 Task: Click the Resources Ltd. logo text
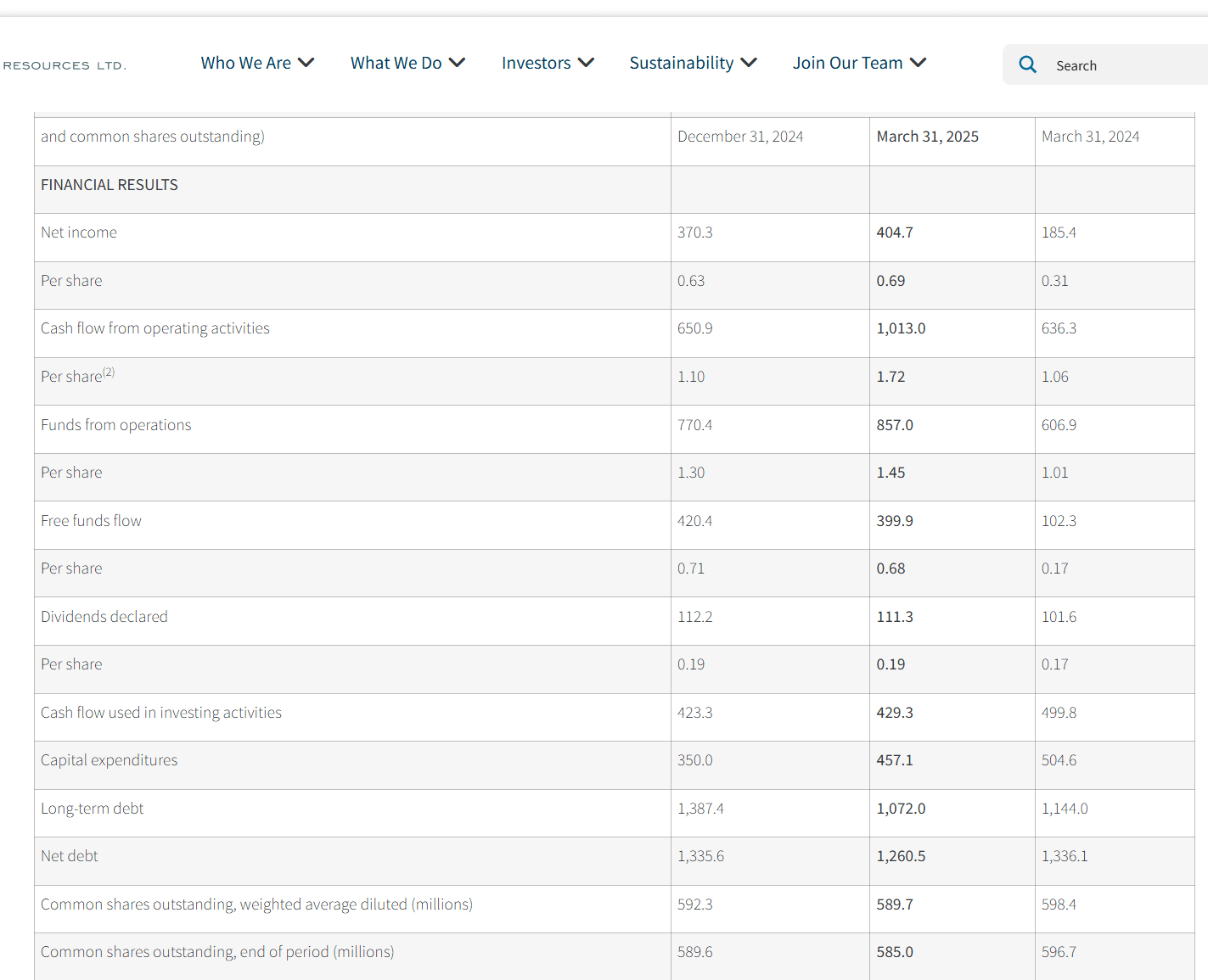(x=65, y=65)
